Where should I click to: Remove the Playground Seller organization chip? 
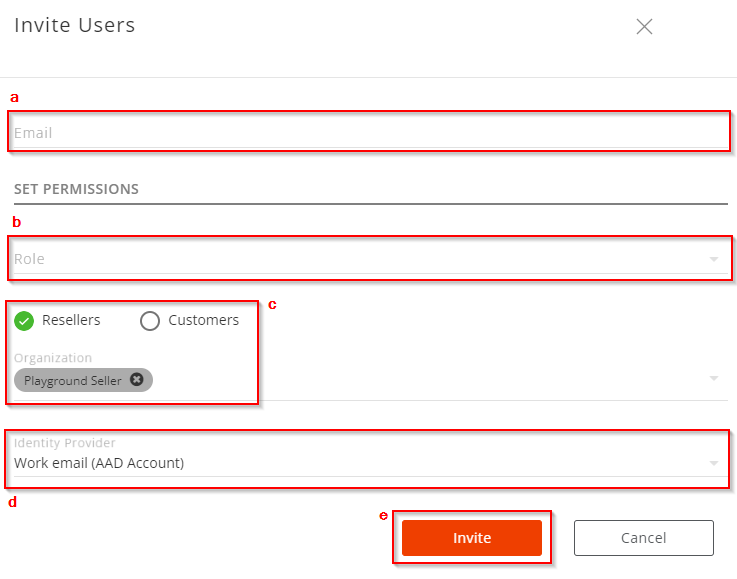pyautogui.click(x=137, y=379)
